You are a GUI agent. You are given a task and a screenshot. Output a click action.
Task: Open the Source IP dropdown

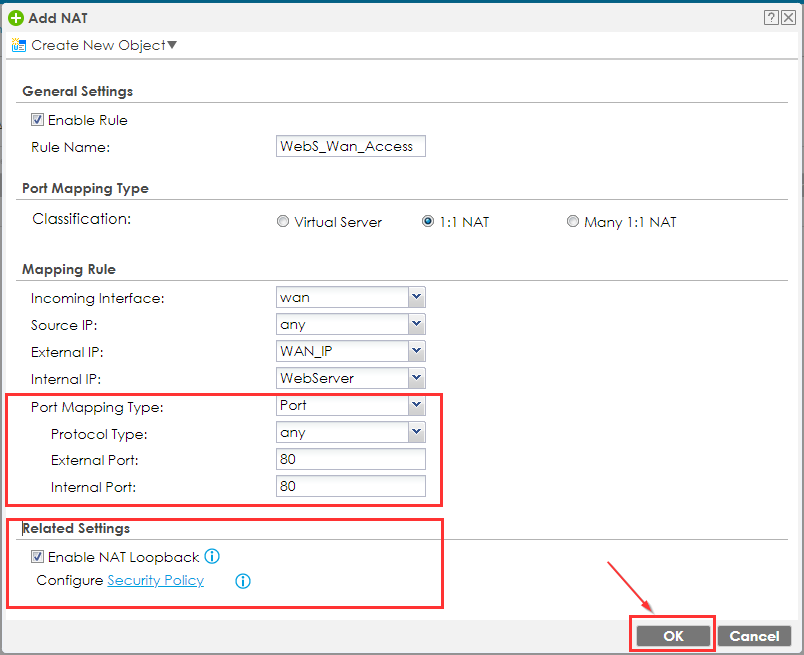416,324
